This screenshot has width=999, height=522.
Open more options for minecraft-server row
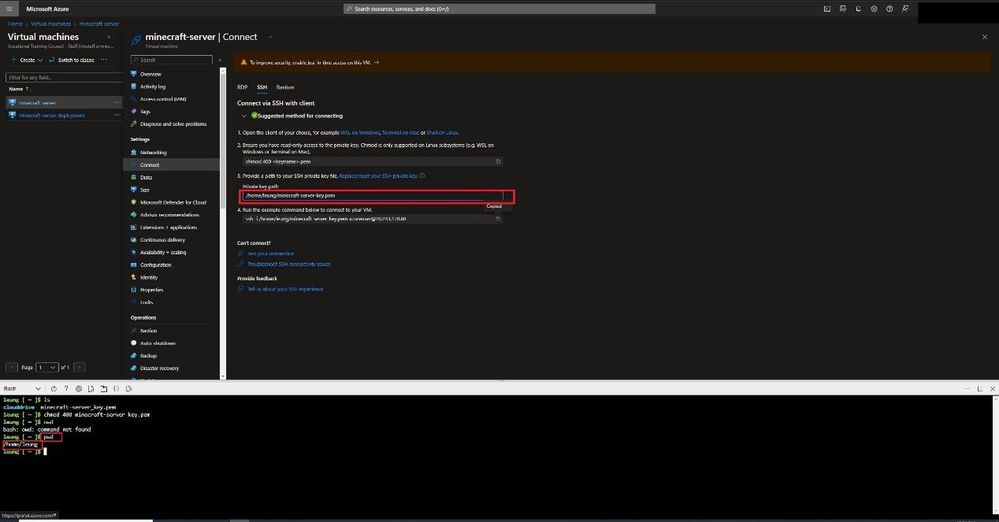click(117, 103)
